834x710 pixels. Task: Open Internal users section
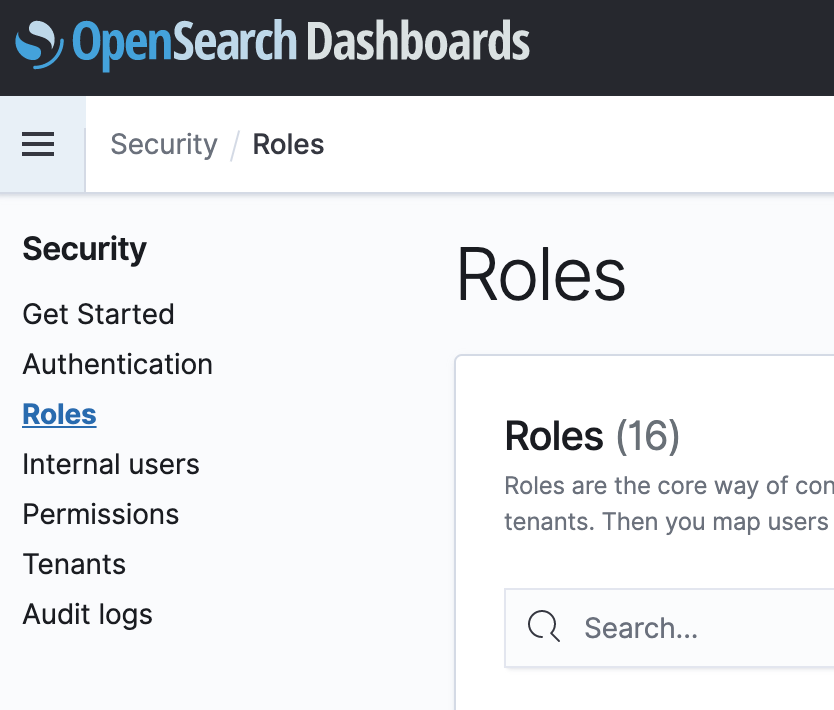110,464
